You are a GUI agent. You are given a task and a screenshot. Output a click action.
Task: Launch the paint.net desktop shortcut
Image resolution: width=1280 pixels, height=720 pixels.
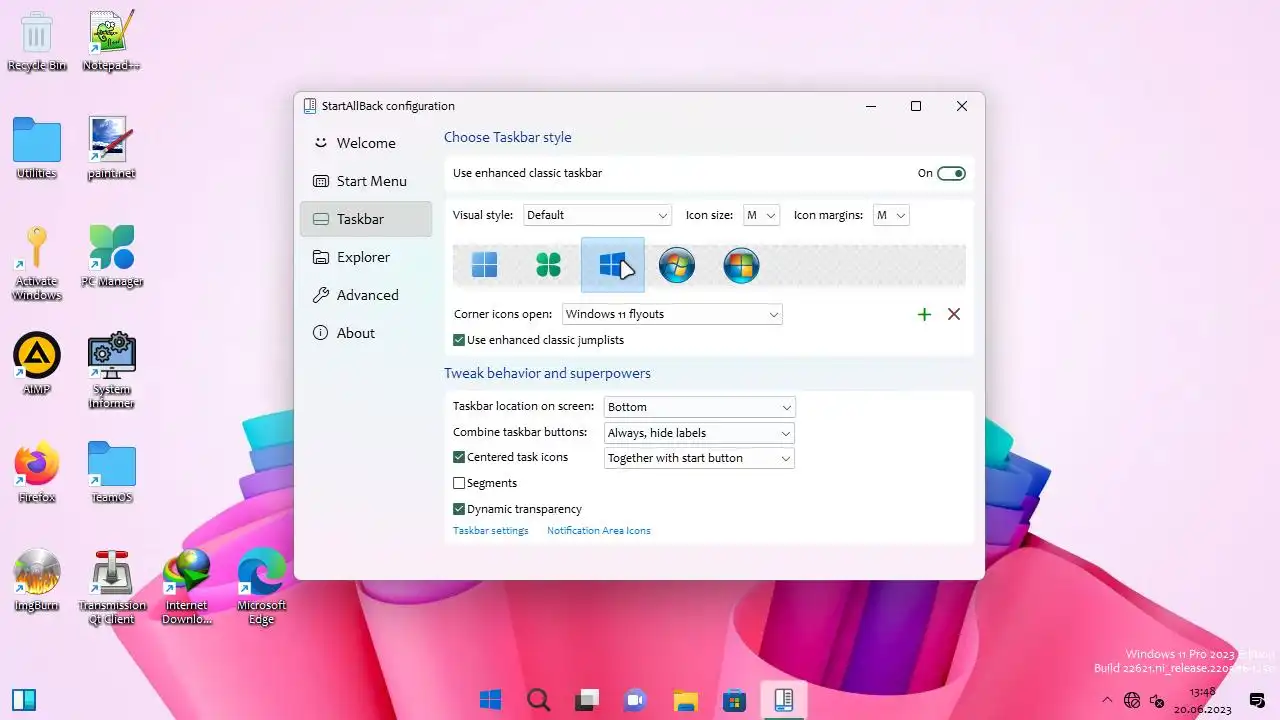111,148
